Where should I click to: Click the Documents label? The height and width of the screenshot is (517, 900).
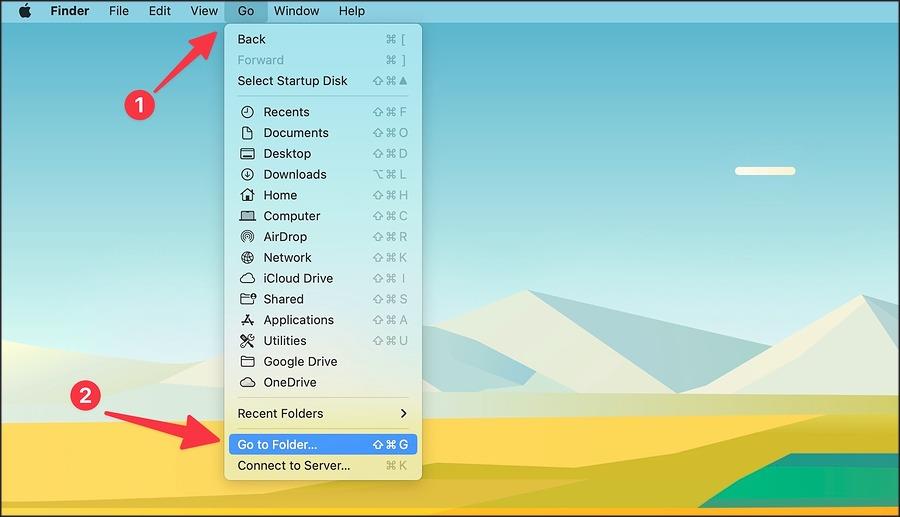click(296, 133)
